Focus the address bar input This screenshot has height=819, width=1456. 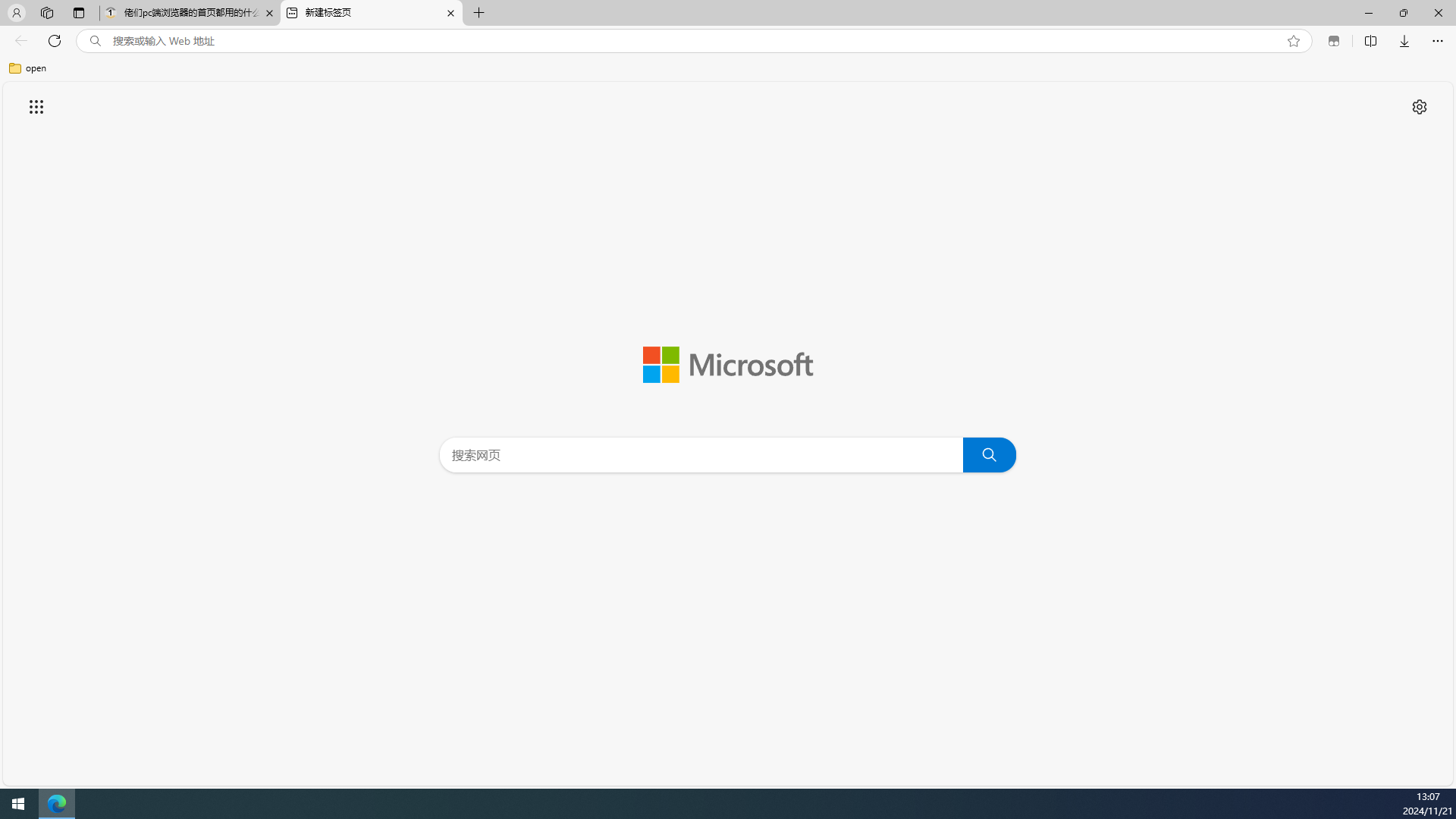[x=694, y=41]
